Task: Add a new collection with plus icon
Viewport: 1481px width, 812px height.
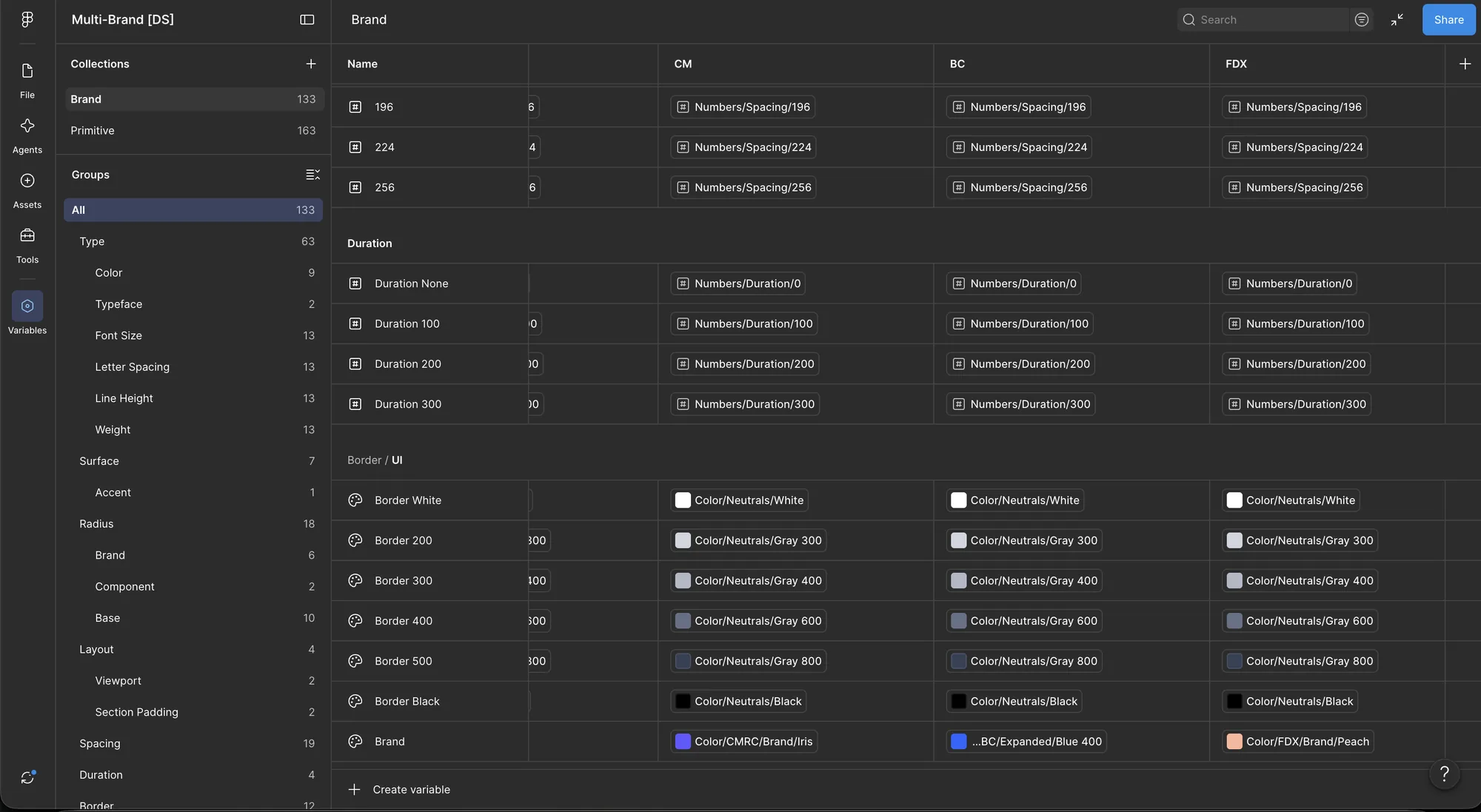Action: click(311, 64)
